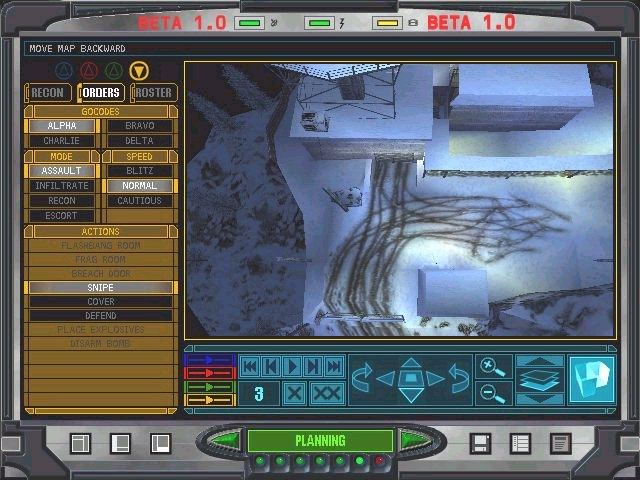Select the yellow team triangle icon

140,70
